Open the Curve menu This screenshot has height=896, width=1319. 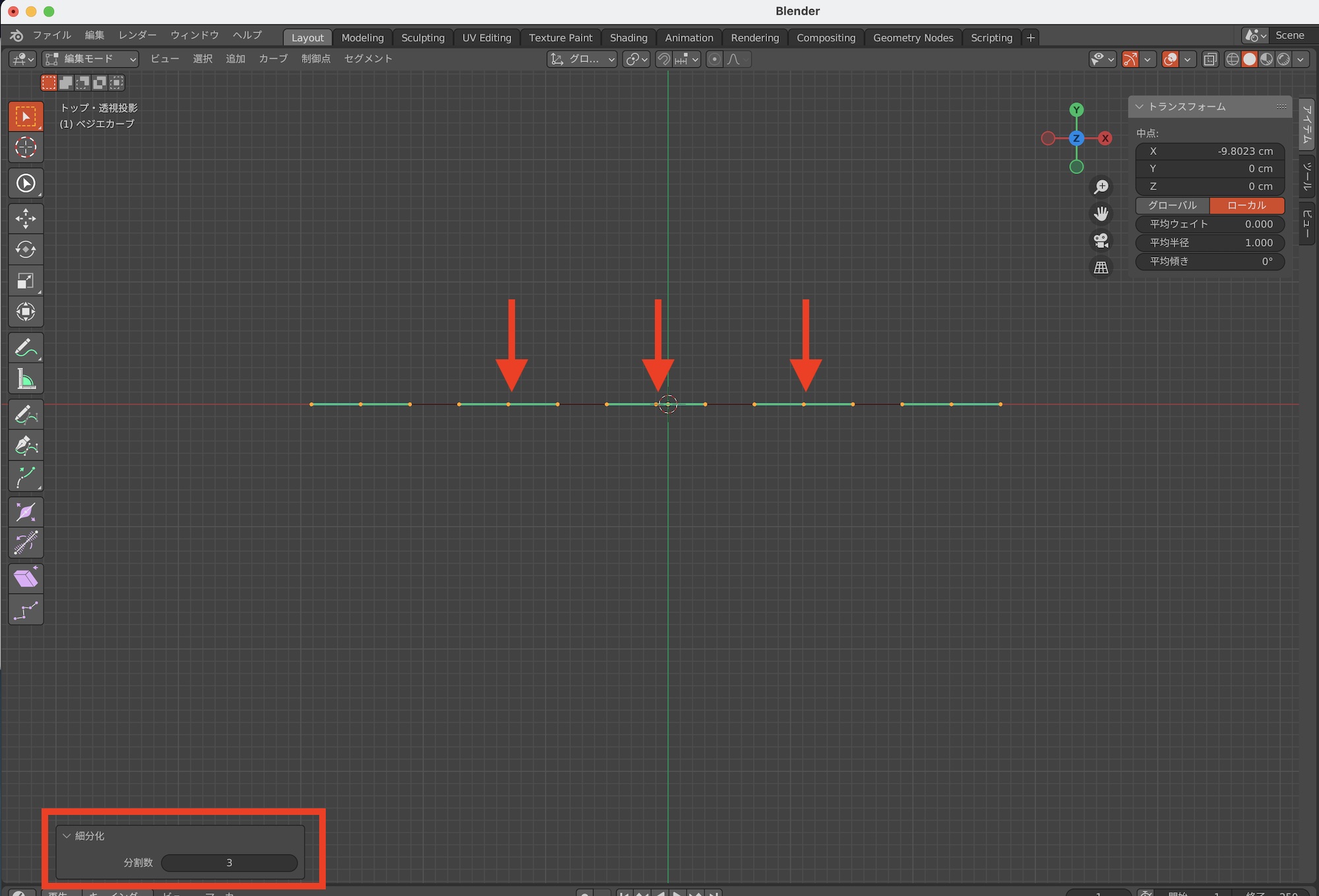pos(273,59)
